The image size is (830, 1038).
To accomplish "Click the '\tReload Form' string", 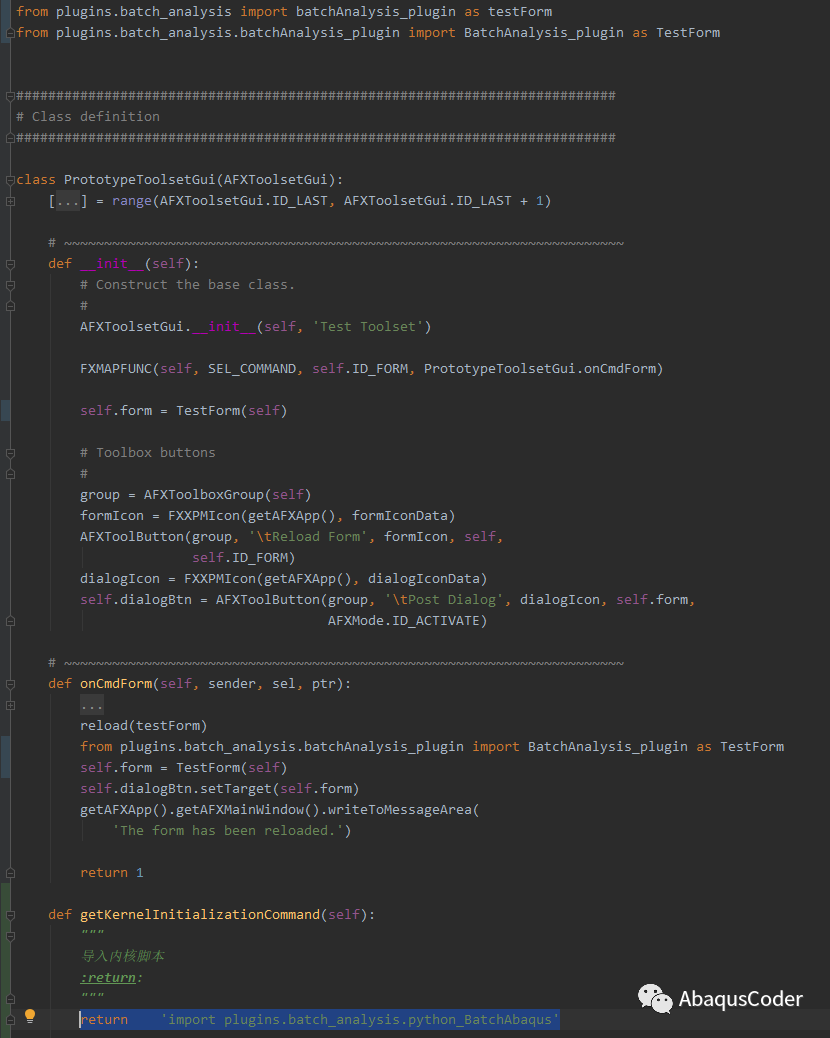I will click(308, 536).
